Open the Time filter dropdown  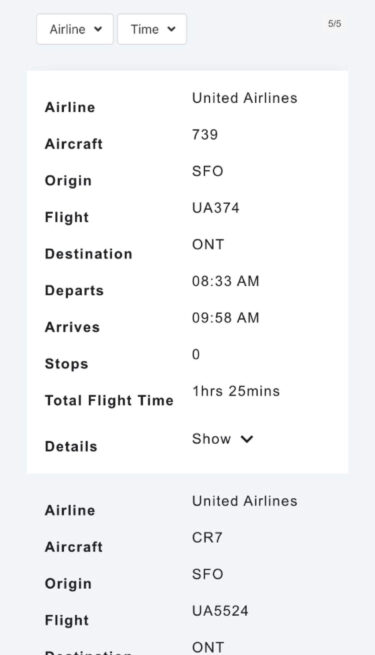tap(152, 29)
